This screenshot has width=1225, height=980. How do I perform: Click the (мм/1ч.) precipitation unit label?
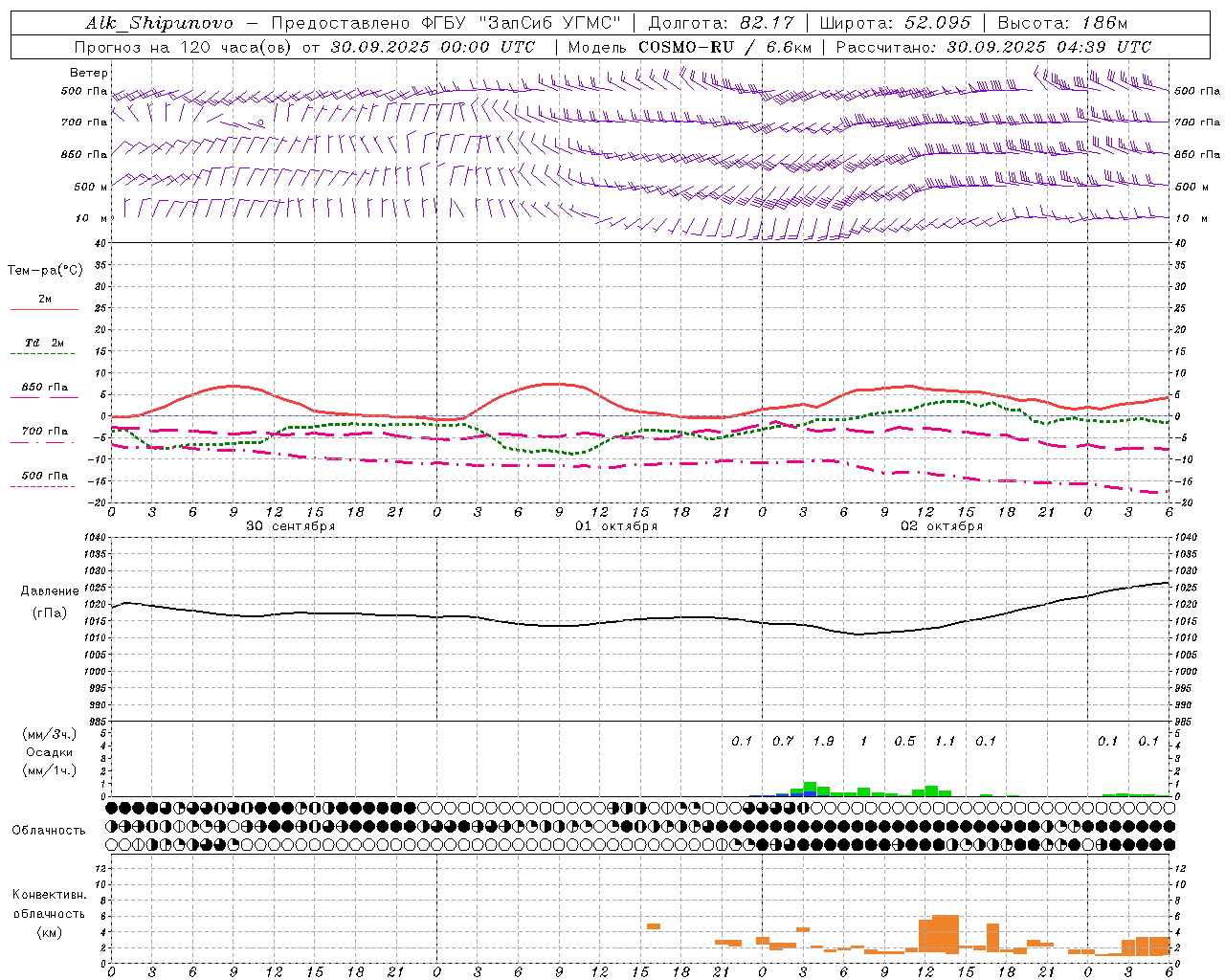[50, 770]
